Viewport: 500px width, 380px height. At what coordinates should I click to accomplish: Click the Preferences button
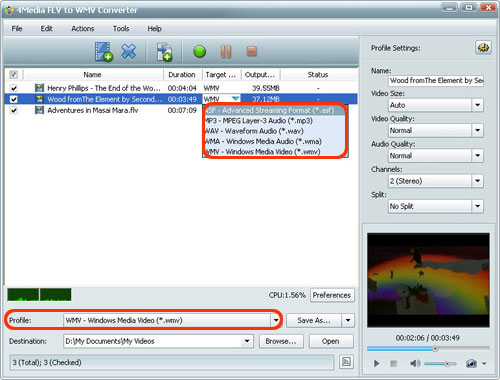(x=332, y=295)
